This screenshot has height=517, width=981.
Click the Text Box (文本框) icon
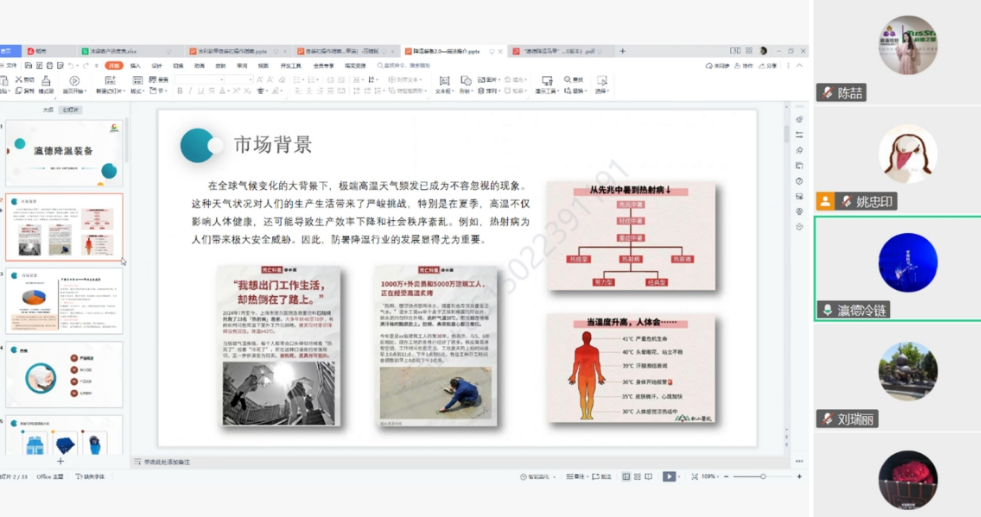tap(444, 81)
